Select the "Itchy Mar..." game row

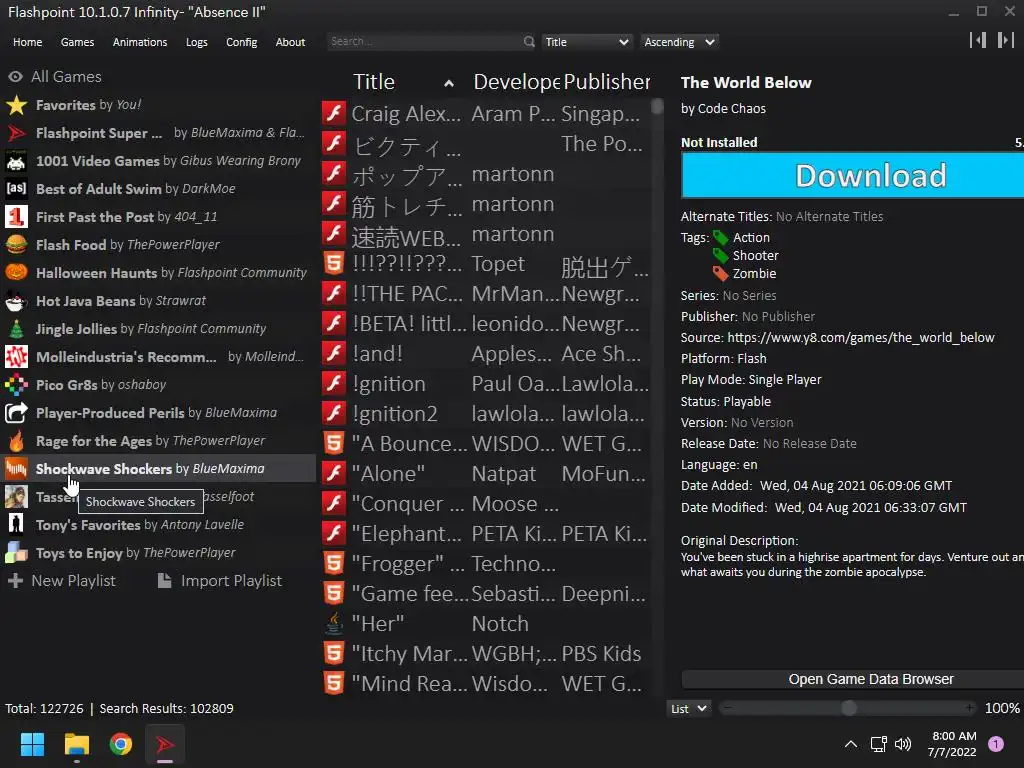tap(486, 654)
